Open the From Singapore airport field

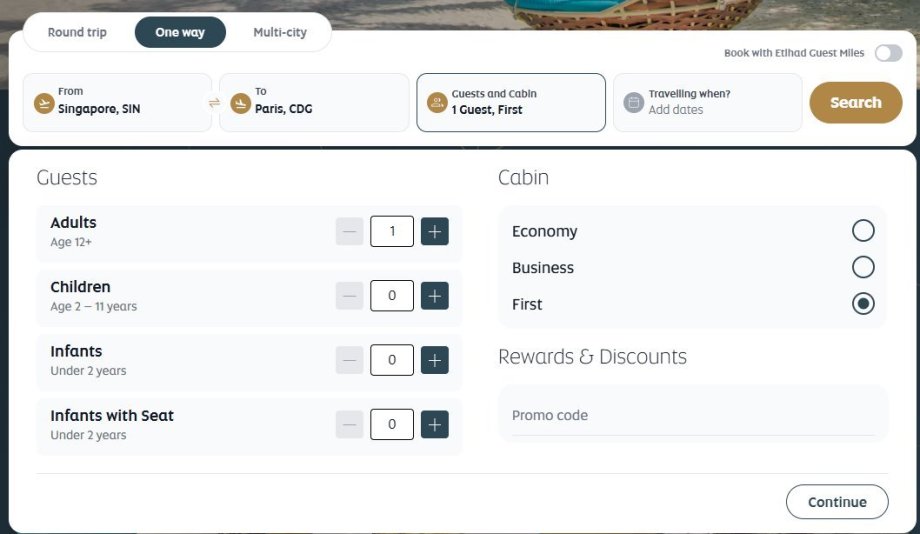coord(117,103)
